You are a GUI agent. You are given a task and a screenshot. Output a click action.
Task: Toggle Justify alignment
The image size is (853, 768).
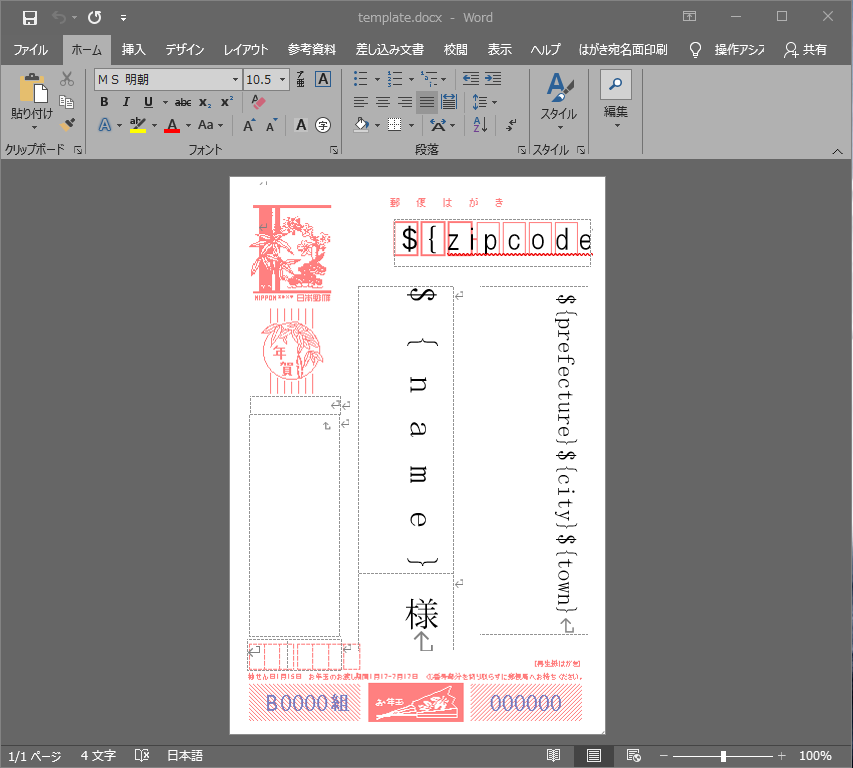click(427, 102)
